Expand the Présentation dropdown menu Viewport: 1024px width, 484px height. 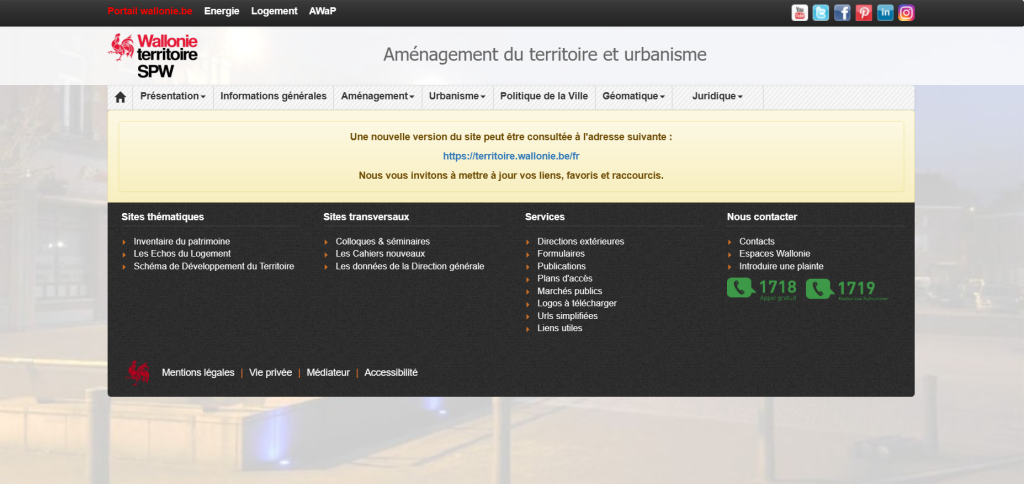coord(173,97)
